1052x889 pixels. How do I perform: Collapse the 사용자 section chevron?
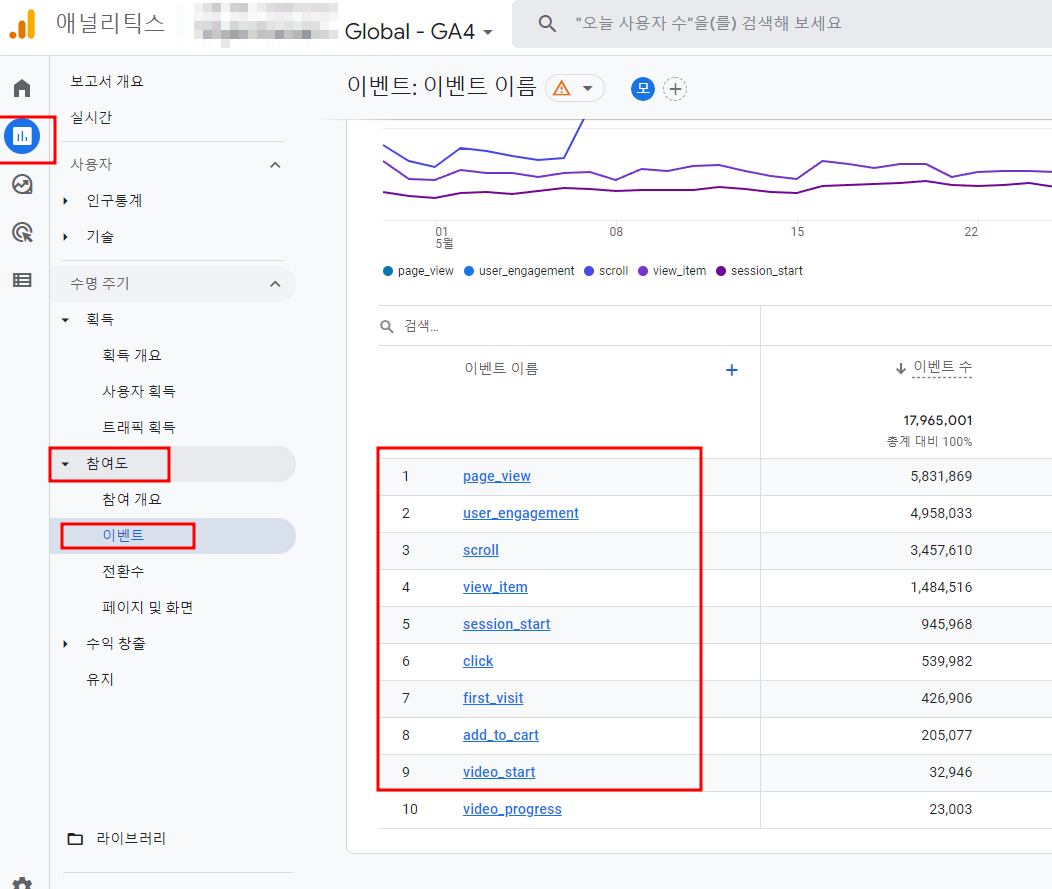tap(276, 163)
